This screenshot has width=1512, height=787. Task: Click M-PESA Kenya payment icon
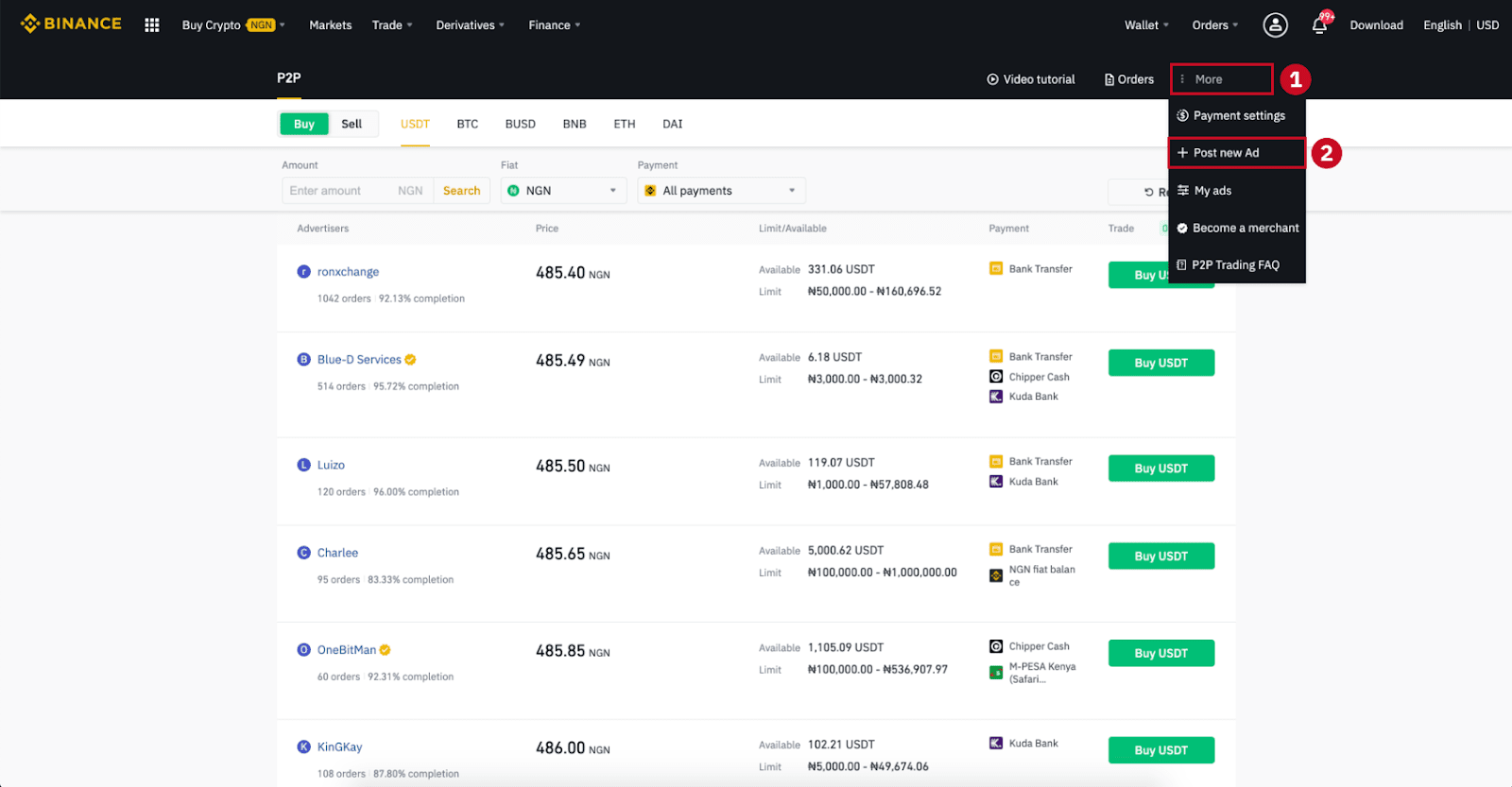996,672
